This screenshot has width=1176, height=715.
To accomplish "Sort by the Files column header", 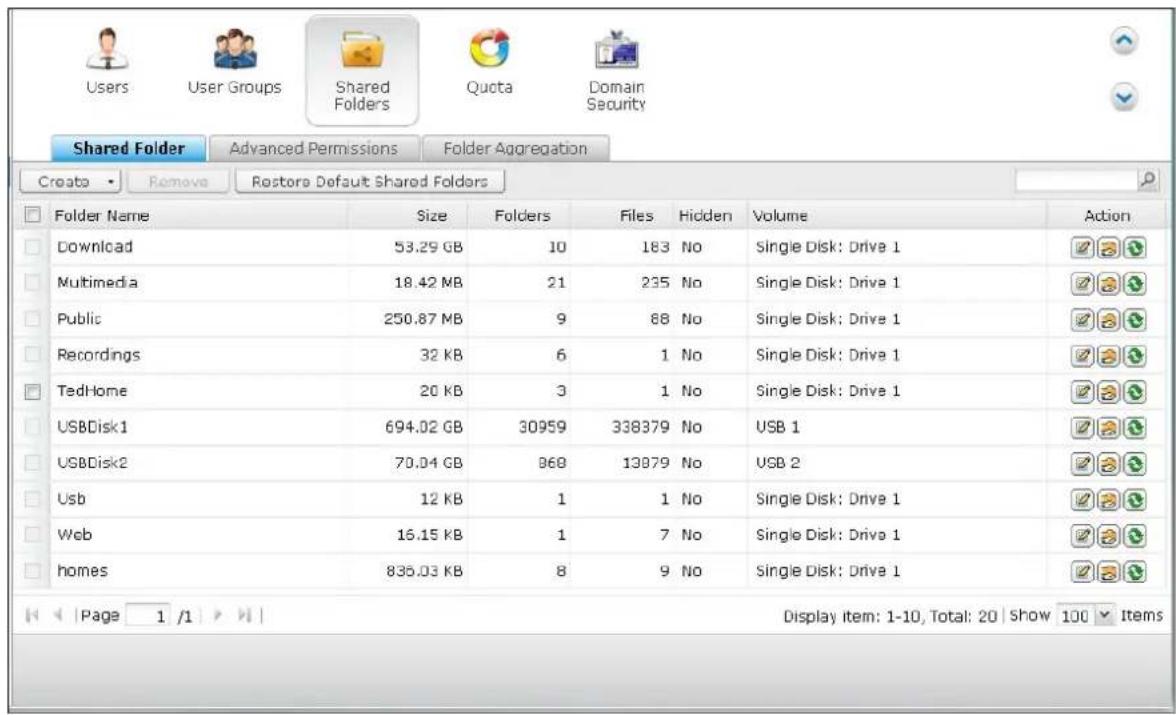I will tap(622, 215).
